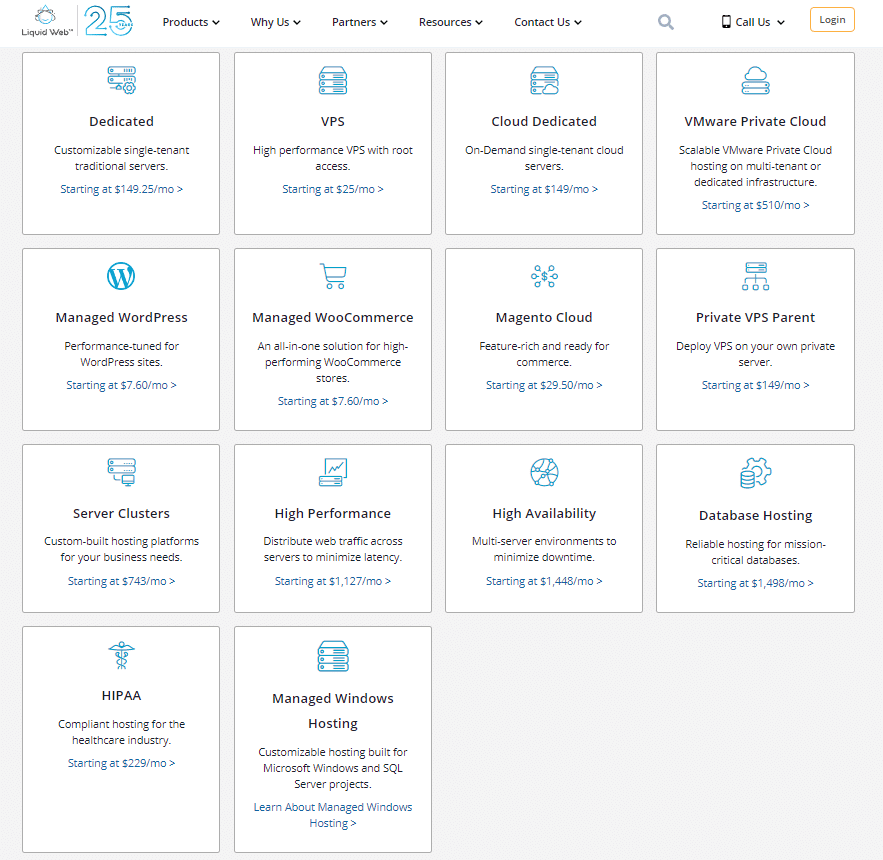Click the HIPAA card heading

pyautogui.click(x=121, y=696)
